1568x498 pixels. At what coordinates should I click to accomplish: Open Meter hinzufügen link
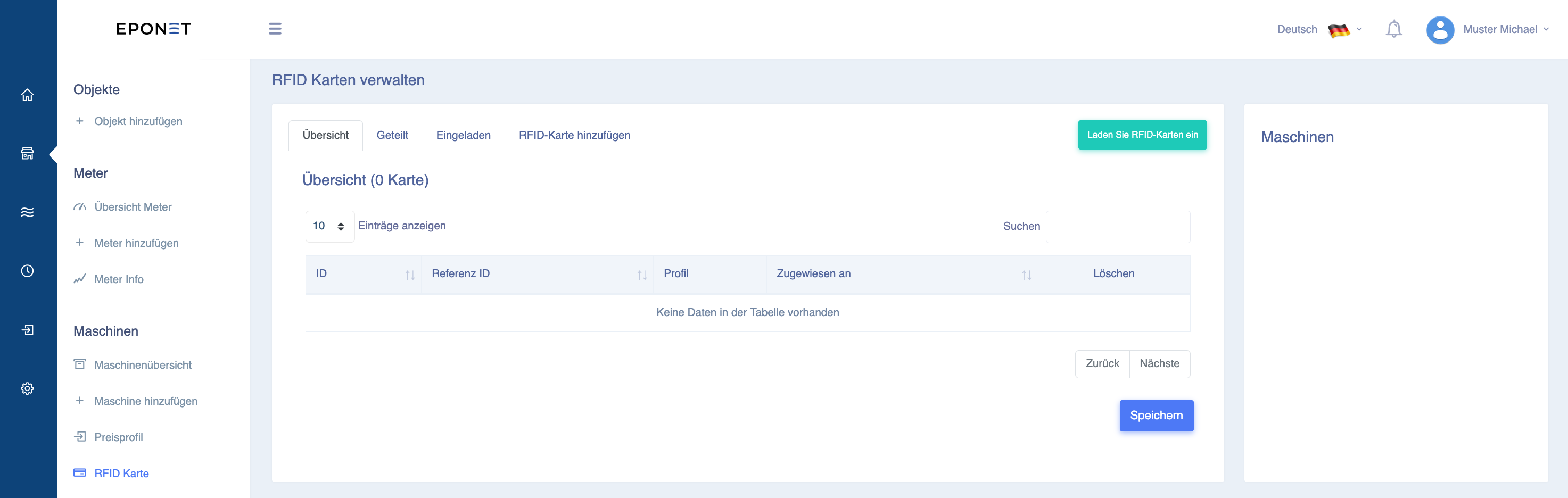click(136, 243)
